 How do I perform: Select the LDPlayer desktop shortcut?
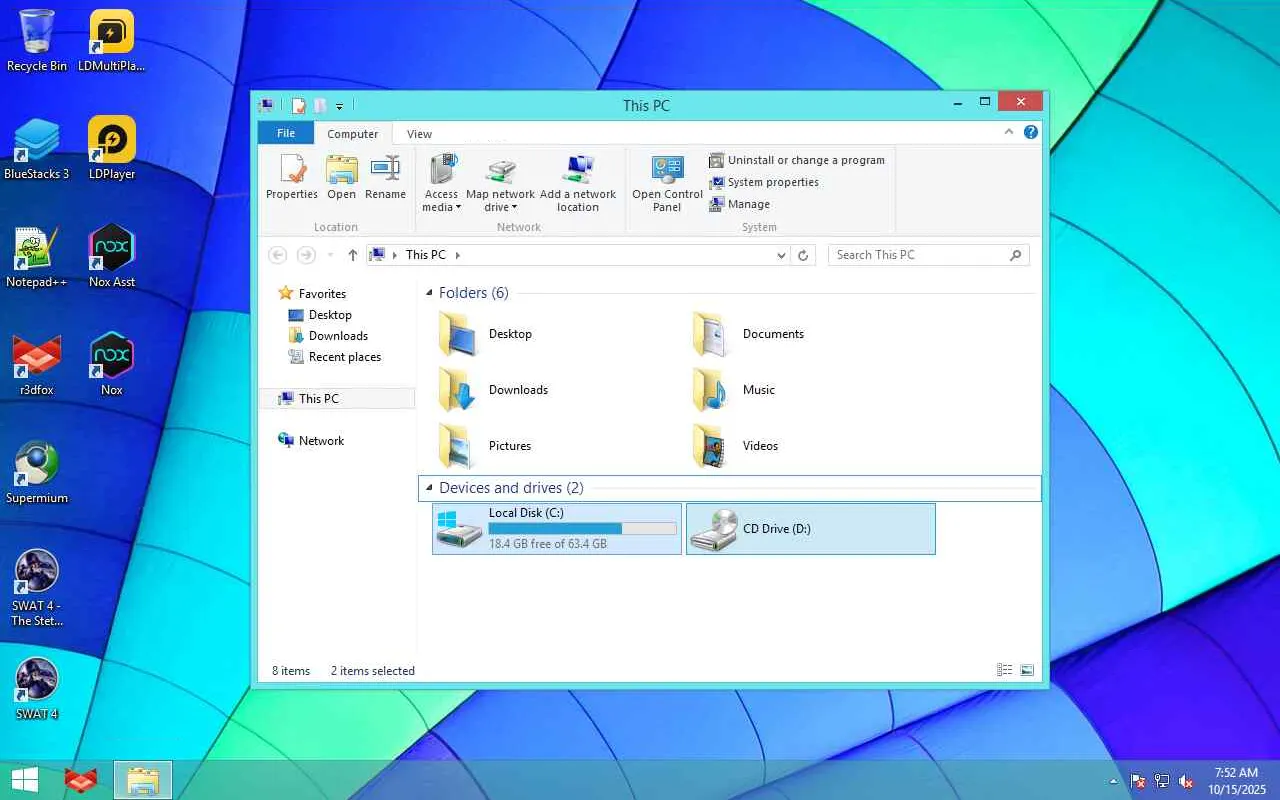112,149
